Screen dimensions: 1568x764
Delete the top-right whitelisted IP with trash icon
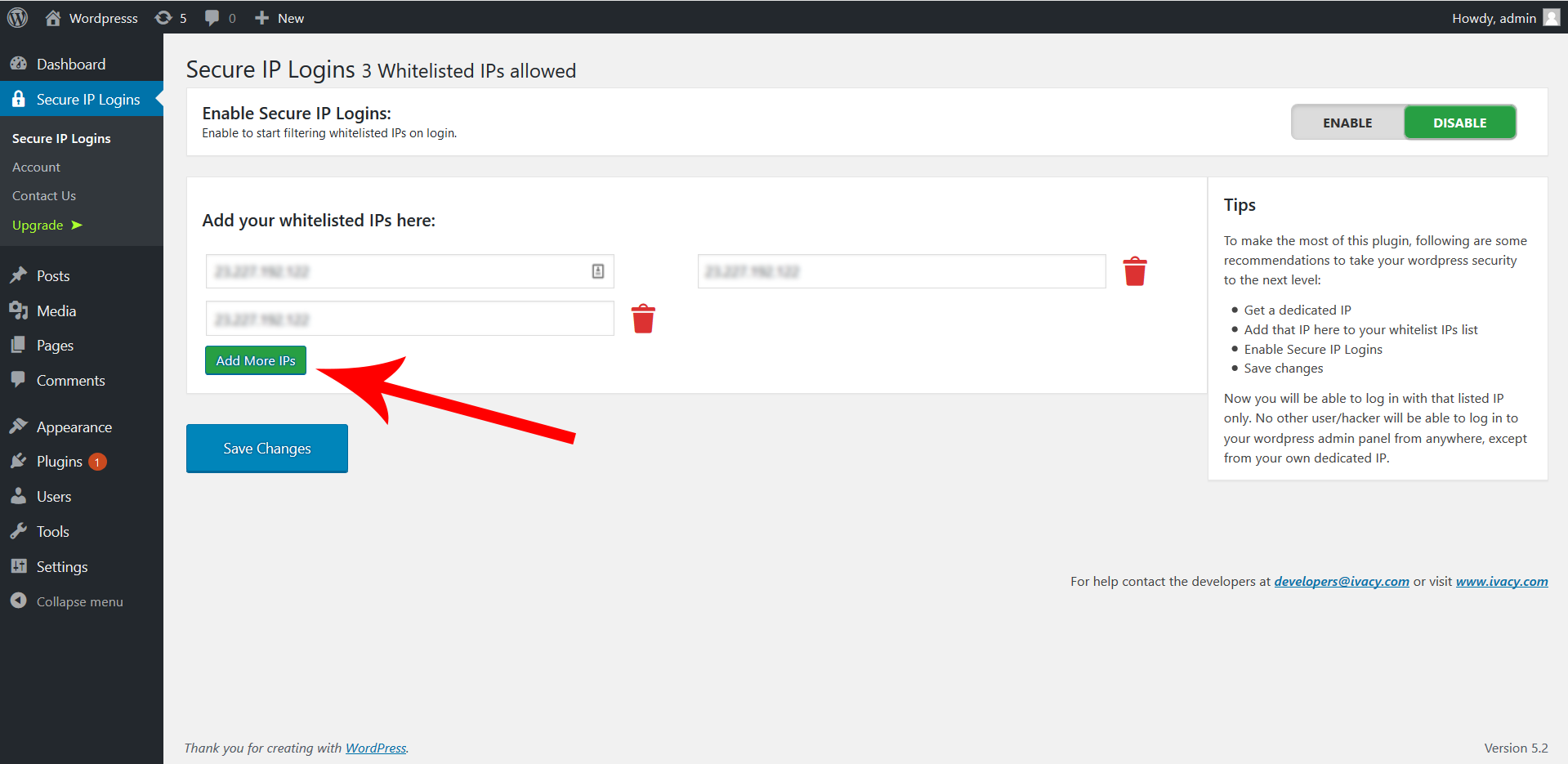click(1134, 270)
